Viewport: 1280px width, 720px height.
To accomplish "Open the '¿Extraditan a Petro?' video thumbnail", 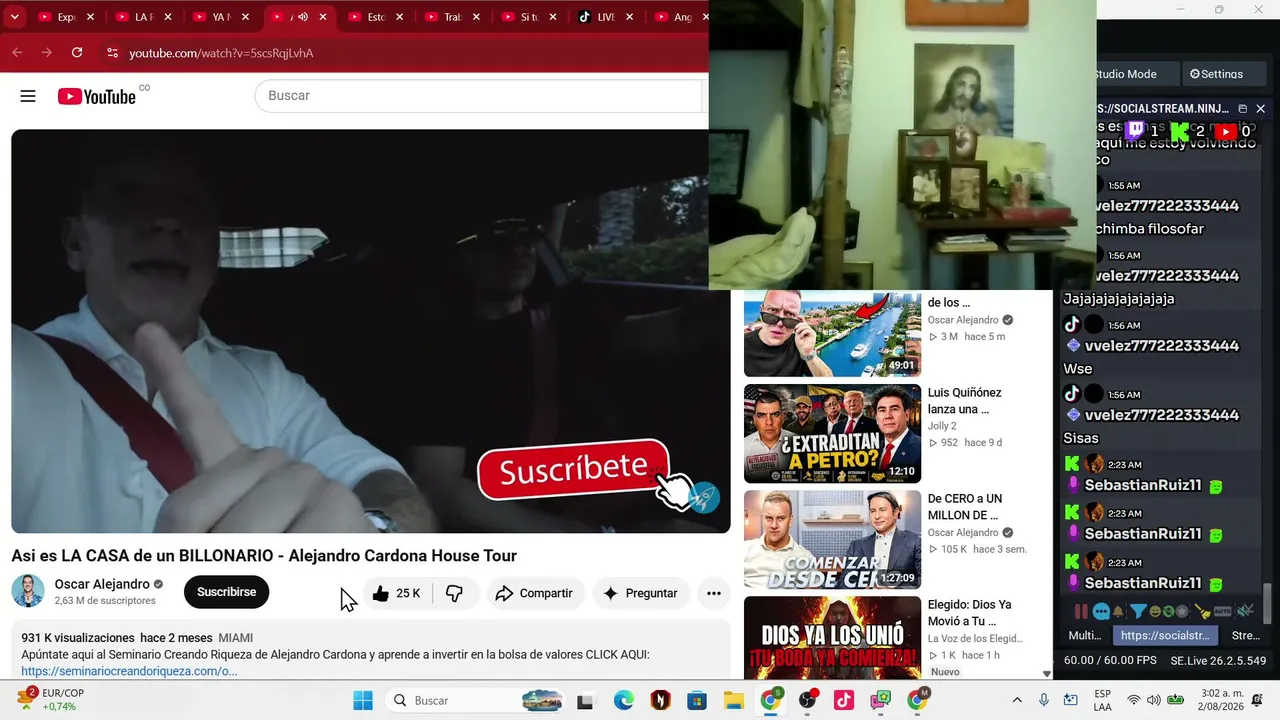I will [832, 434].
